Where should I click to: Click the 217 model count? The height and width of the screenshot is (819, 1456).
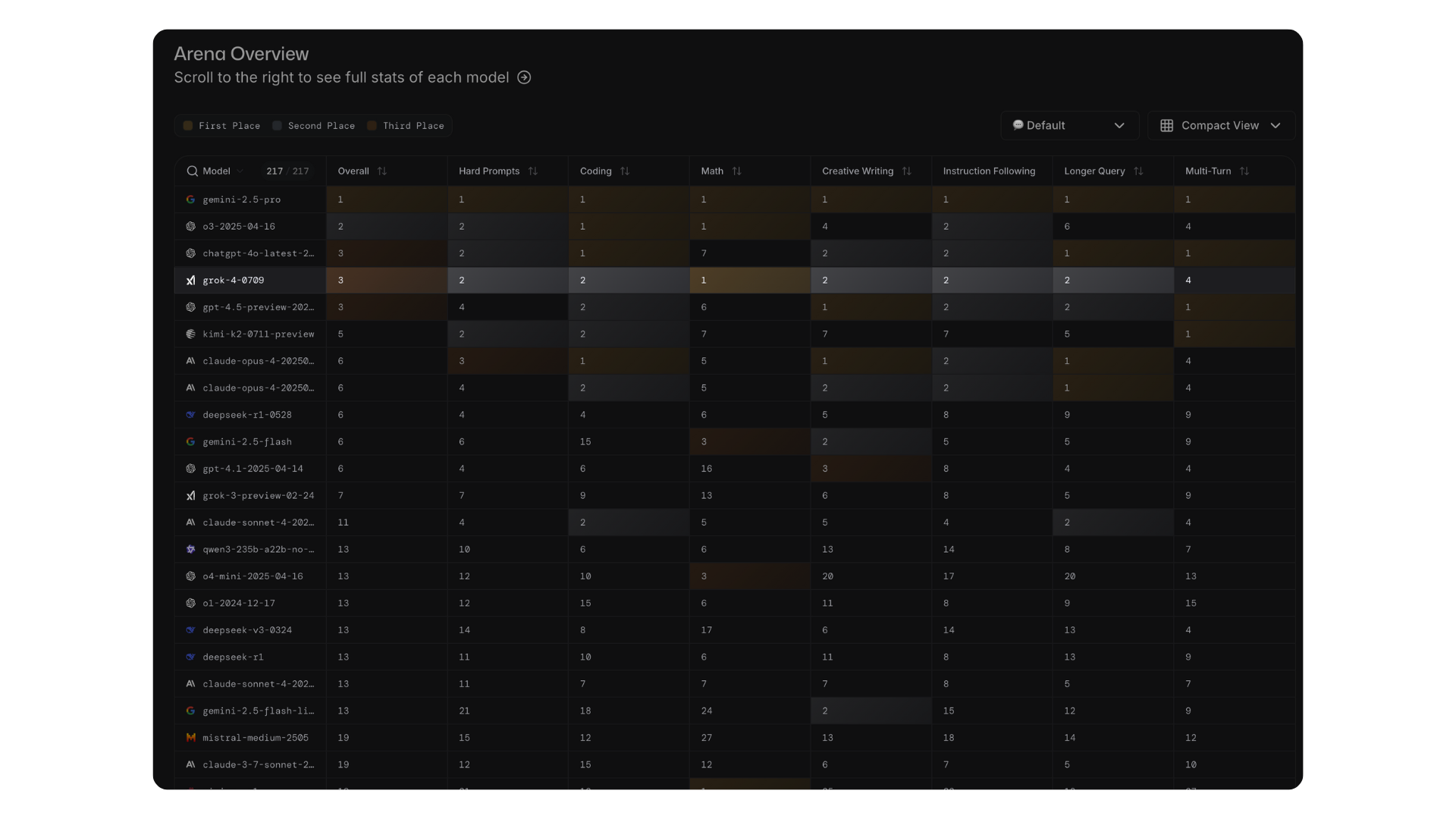[275, 171]
